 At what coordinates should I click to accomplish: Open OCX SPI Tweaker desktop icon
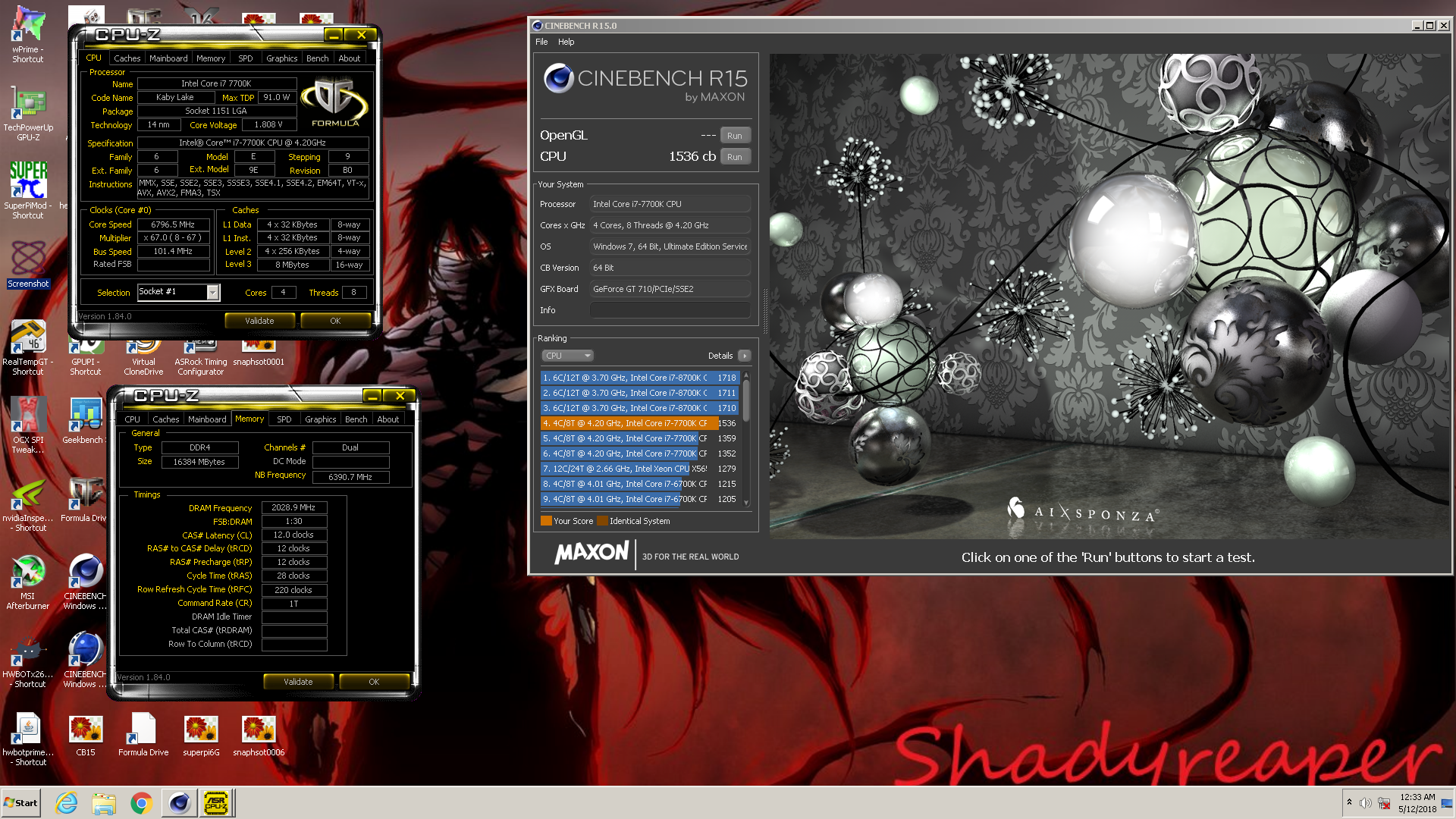28,425
